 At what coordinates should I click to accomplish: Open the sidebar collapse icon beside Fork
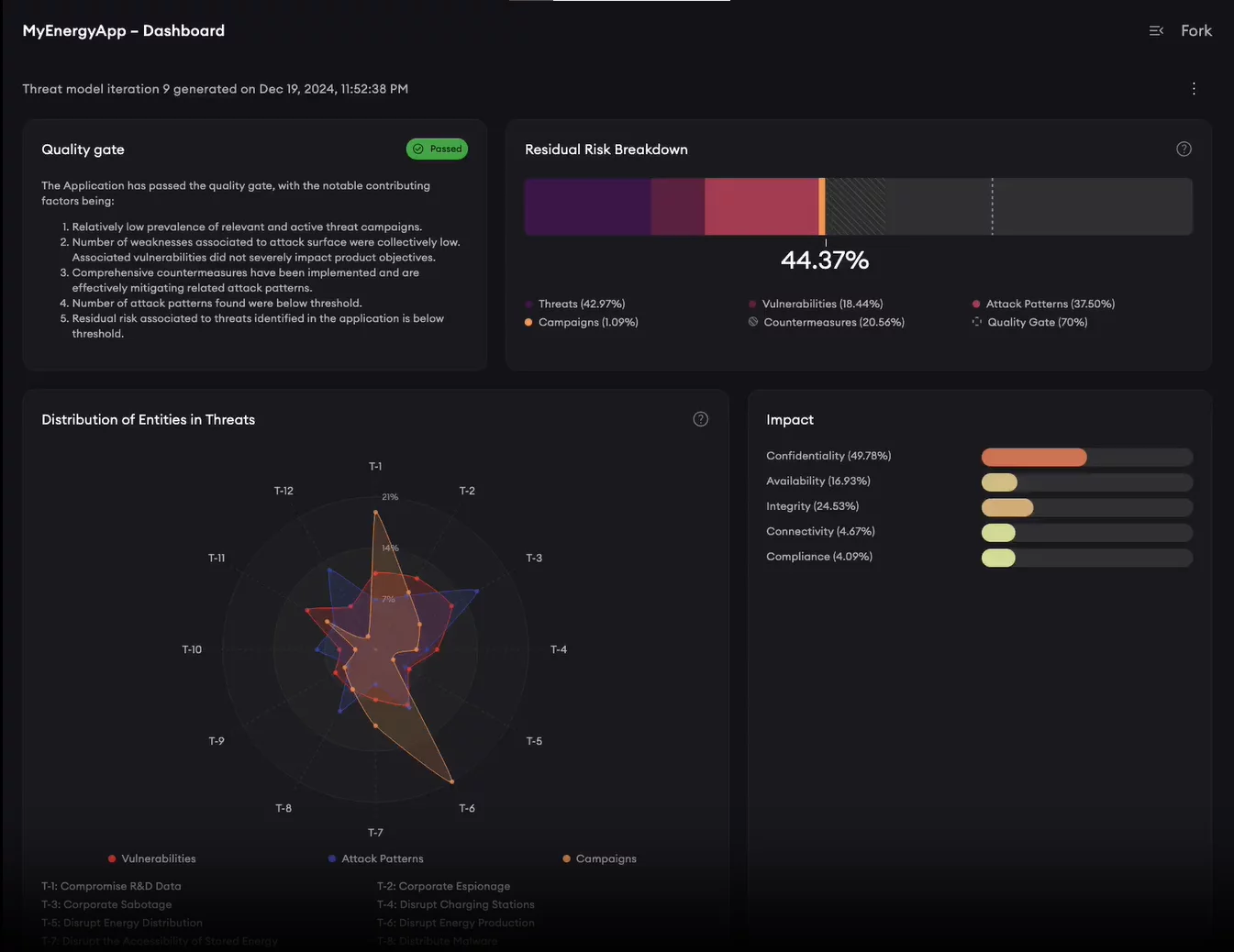pyautogui.click(x=1156, y=30)
